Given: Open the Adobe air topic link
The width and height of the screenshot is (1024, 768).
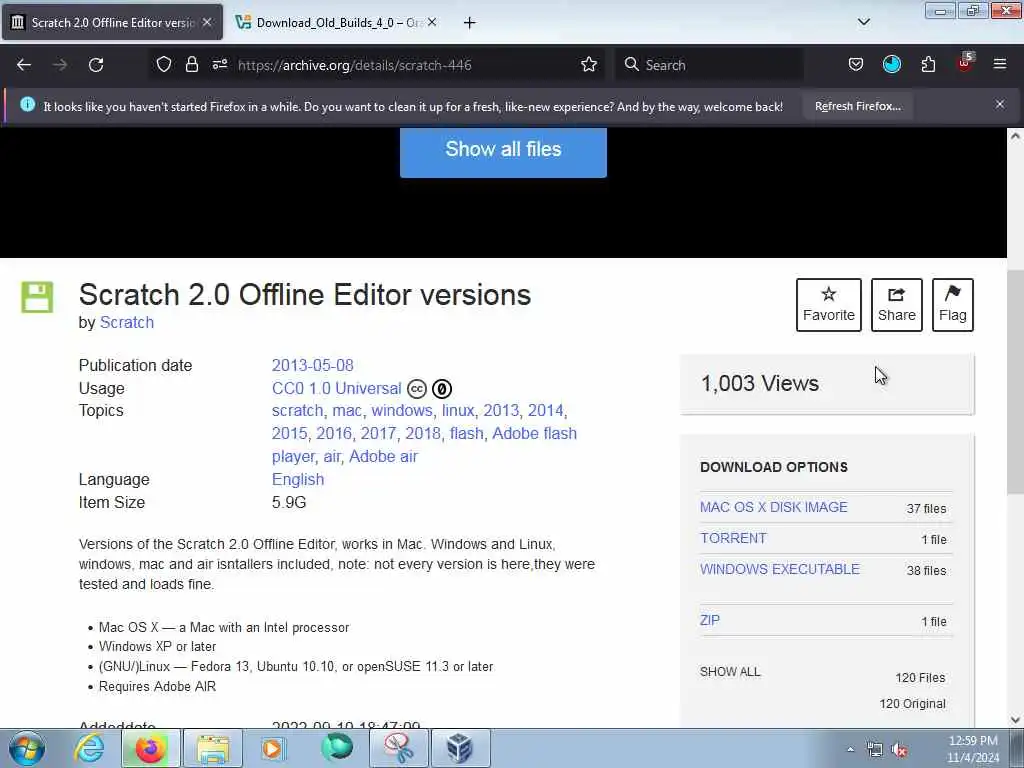Looking at the screenshot, I should (x=383, y=456).
